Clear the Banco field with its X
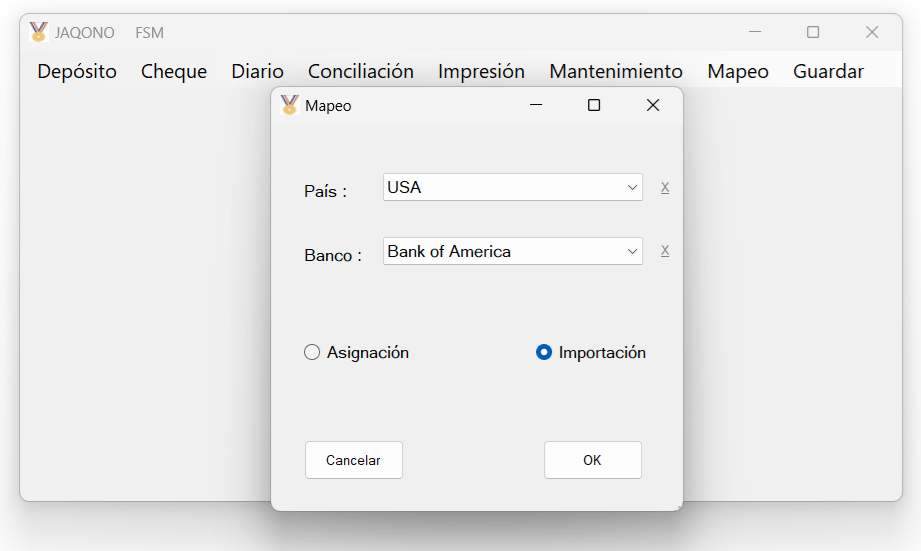This screenshot has width=921, height=551. (x=665, y=251)
